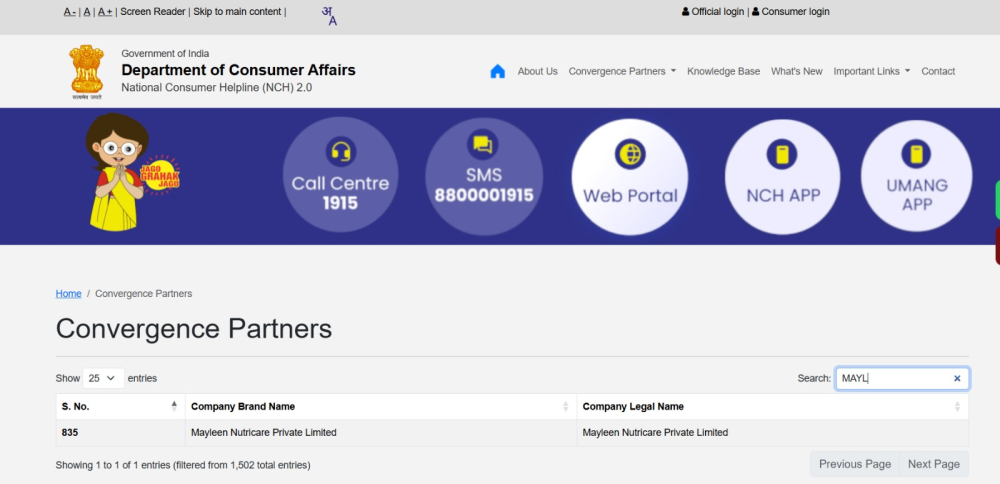
Task: Click the Next Page button
Action: pyautogui.click(x=933, y=464)
